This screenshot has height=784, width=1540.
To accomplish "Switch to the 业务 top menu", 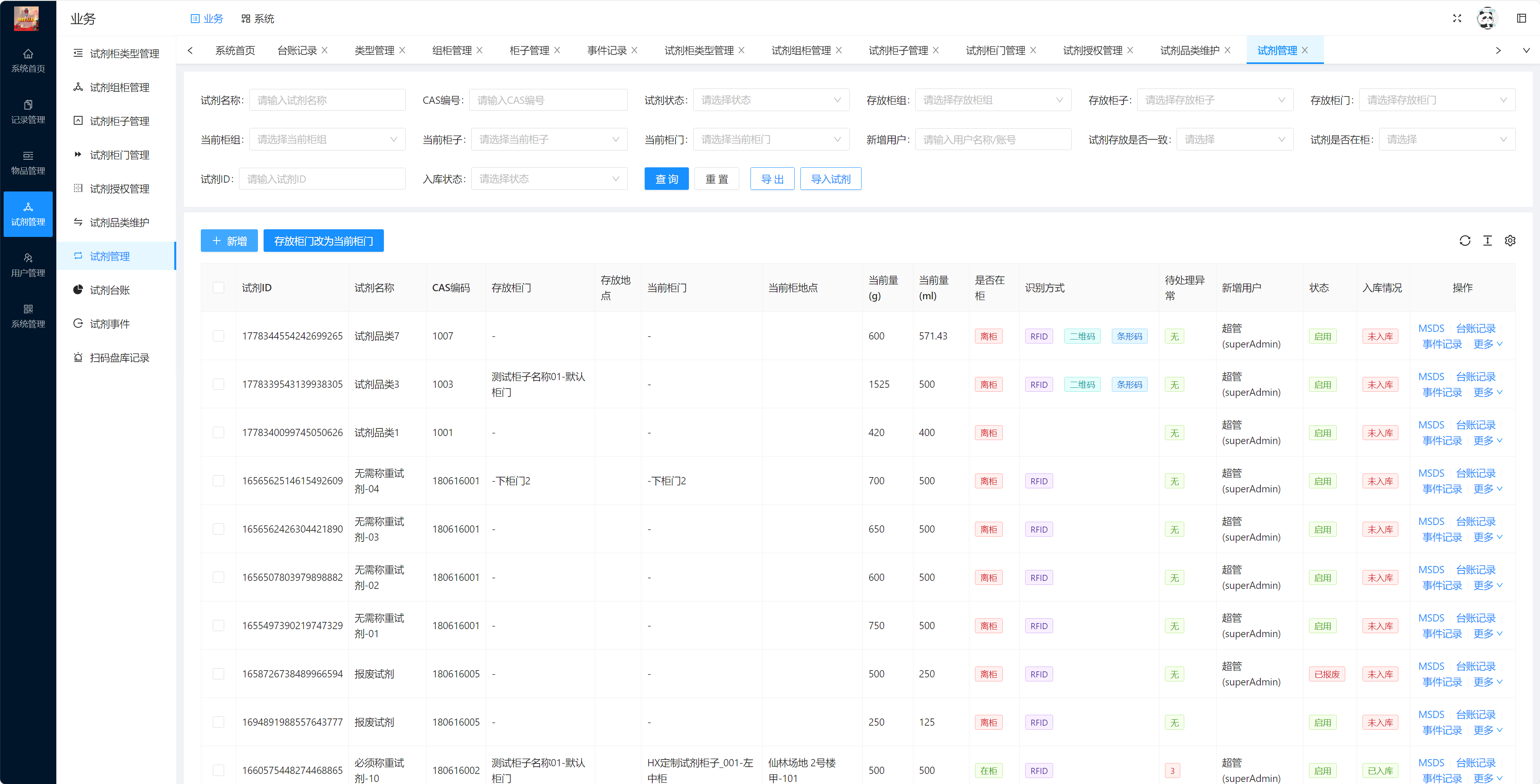I will coord(207,19).
